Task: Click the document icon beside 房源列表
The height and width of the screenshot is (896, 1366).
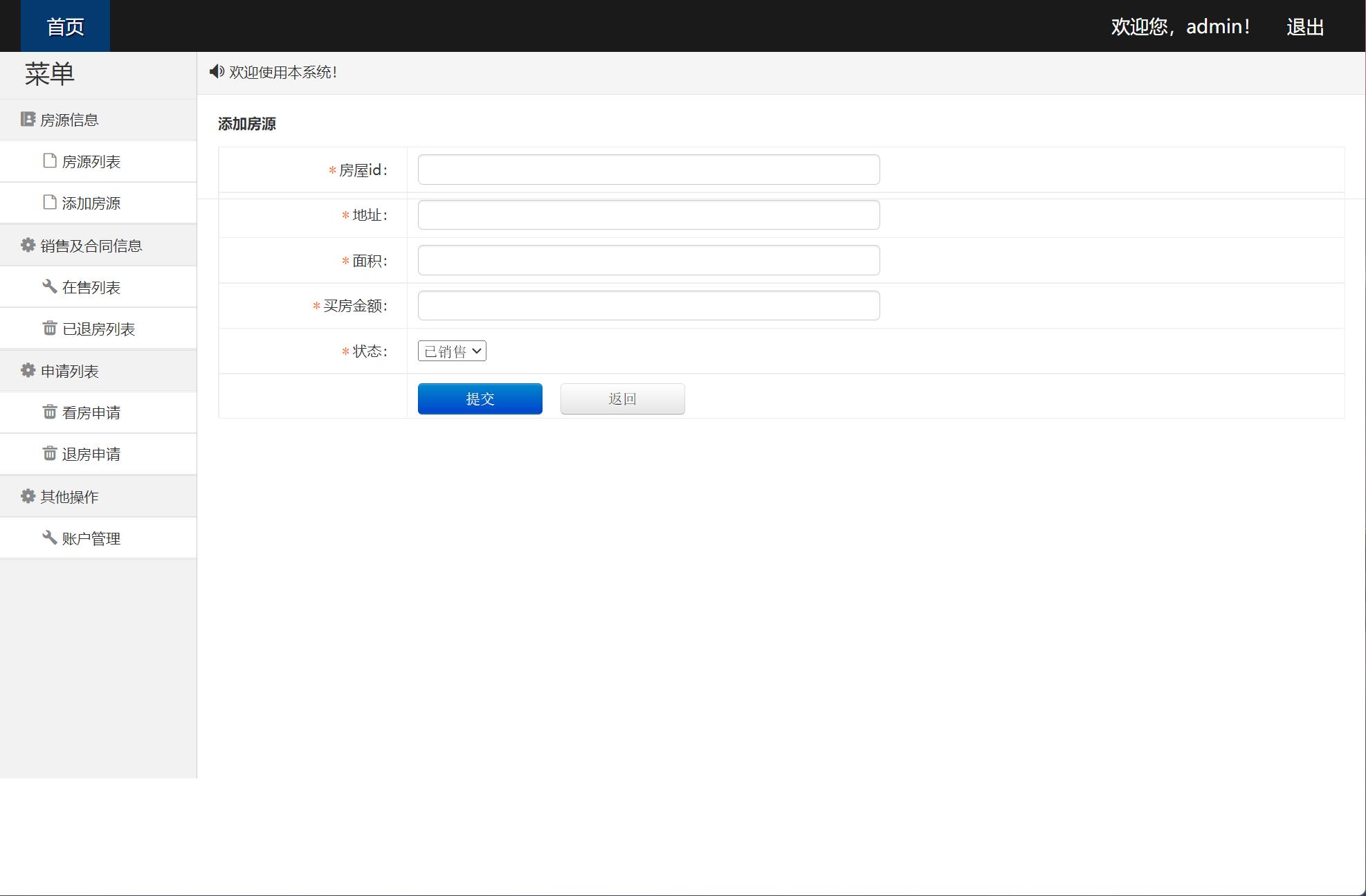Action: (x=50, y=161)
